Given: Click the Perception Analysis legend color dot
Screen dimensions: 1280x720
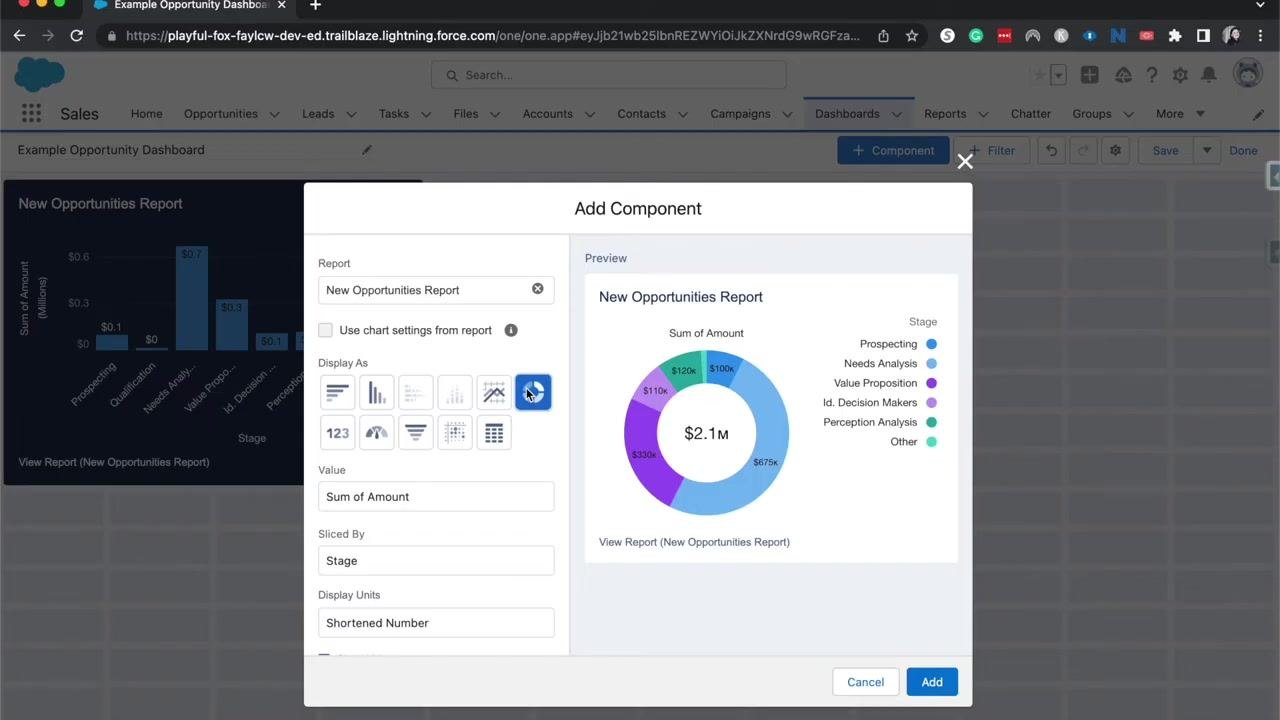Looking at the screenshot, I should coord(931,422).
